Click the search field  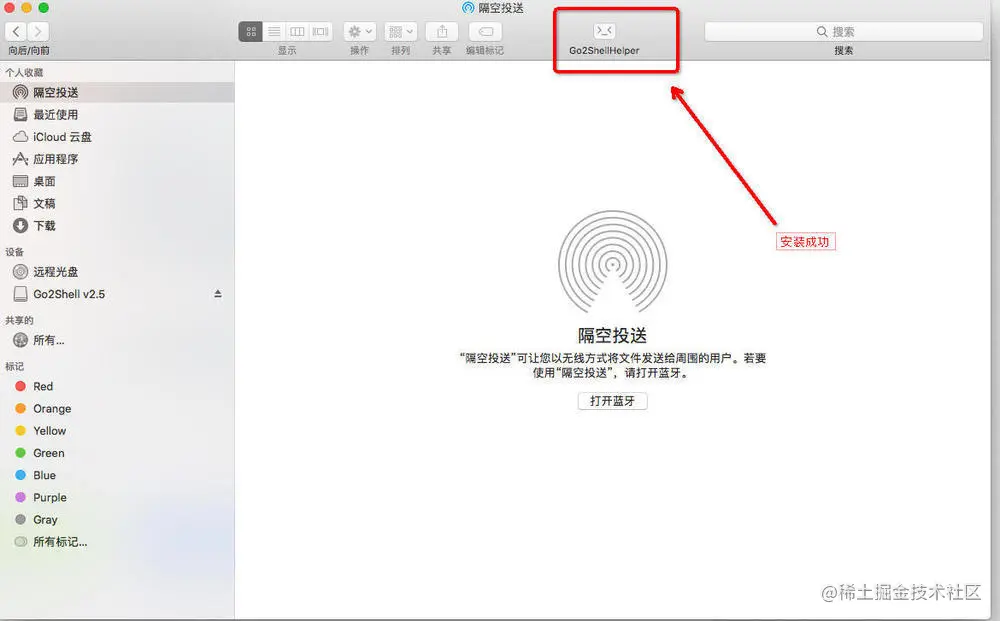(843, 31)
